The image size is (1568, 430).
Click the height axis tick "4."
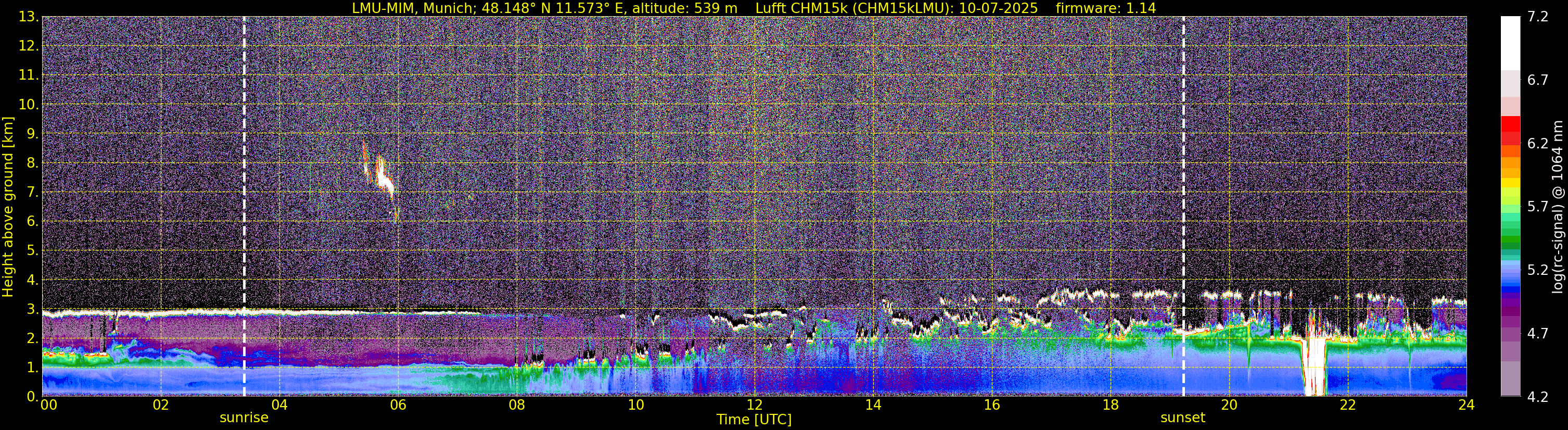point(33,280)
